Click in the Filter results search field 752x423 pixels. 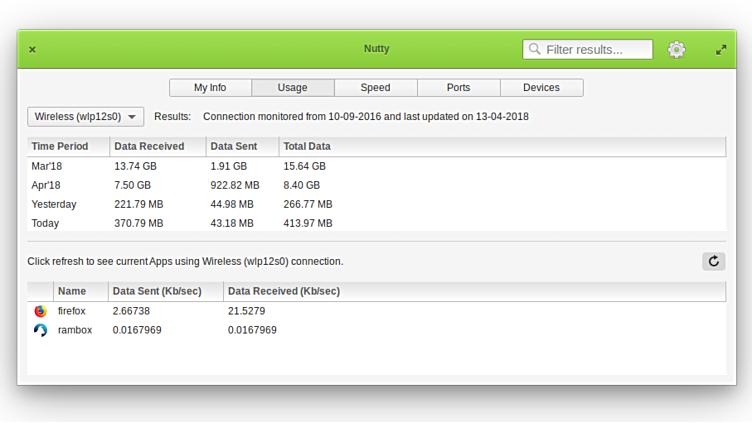pos(597,49)
